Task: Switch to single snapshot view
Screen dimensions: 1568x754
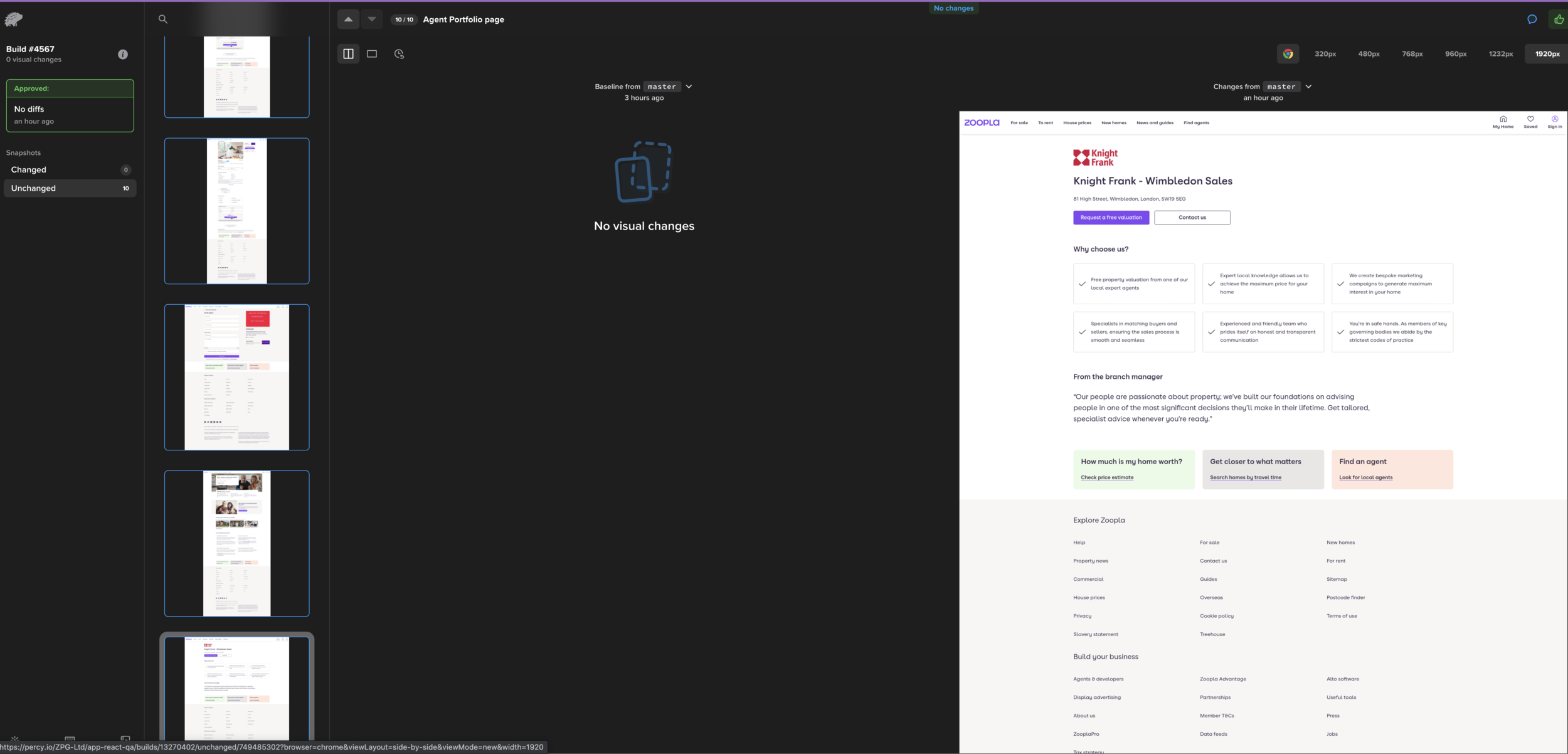Action: click(372, 54)
